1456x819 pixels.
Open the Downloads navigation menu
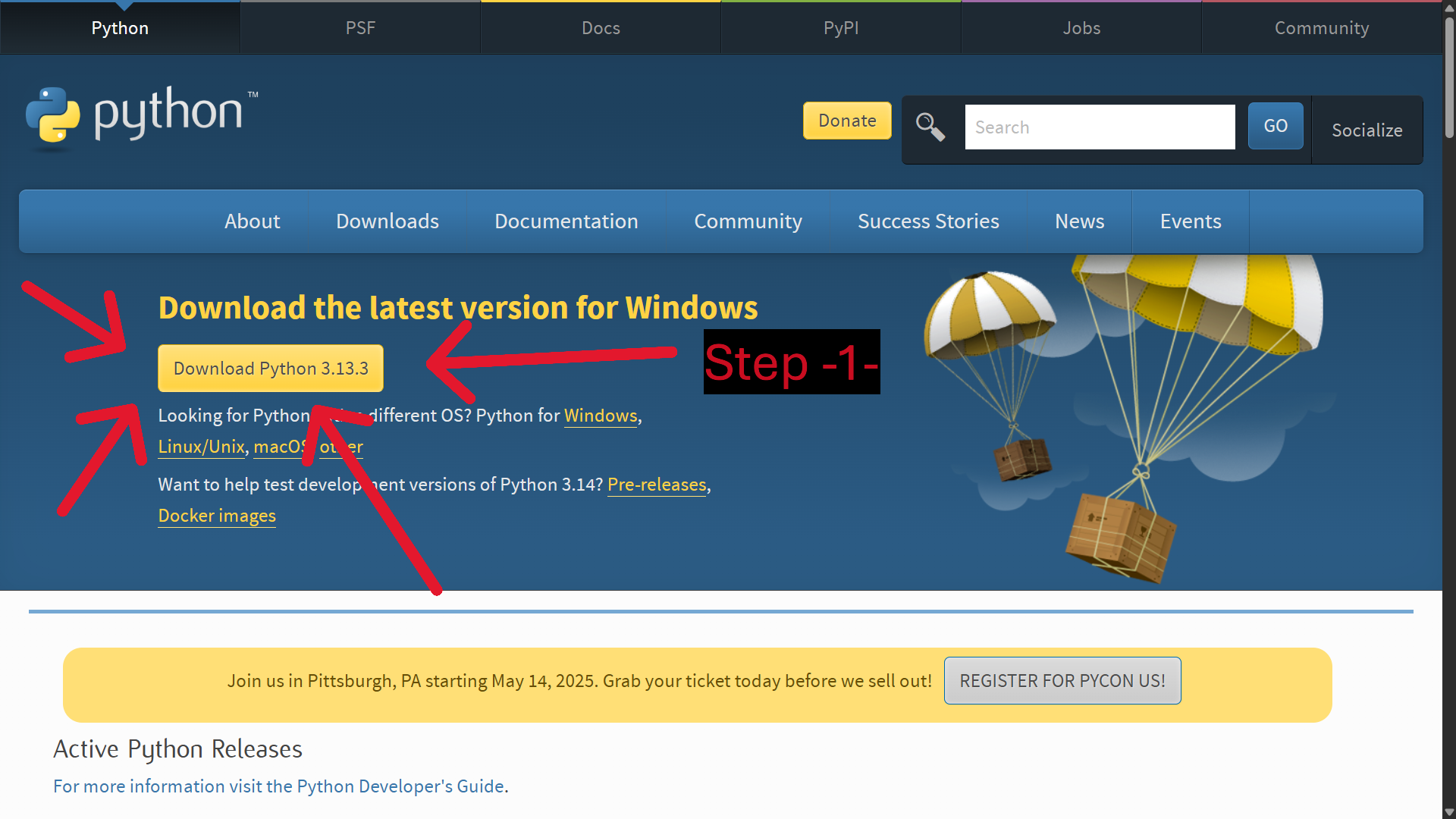point(388,221)
